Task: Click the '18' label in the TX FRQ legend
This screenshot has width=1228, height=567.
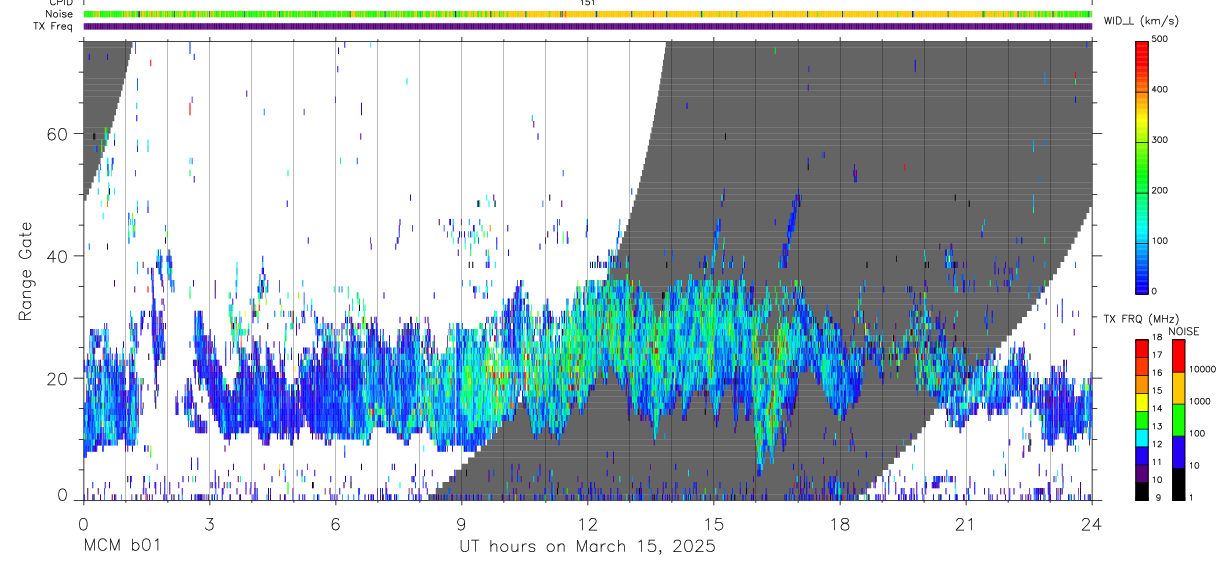Action: (1157, 338)
